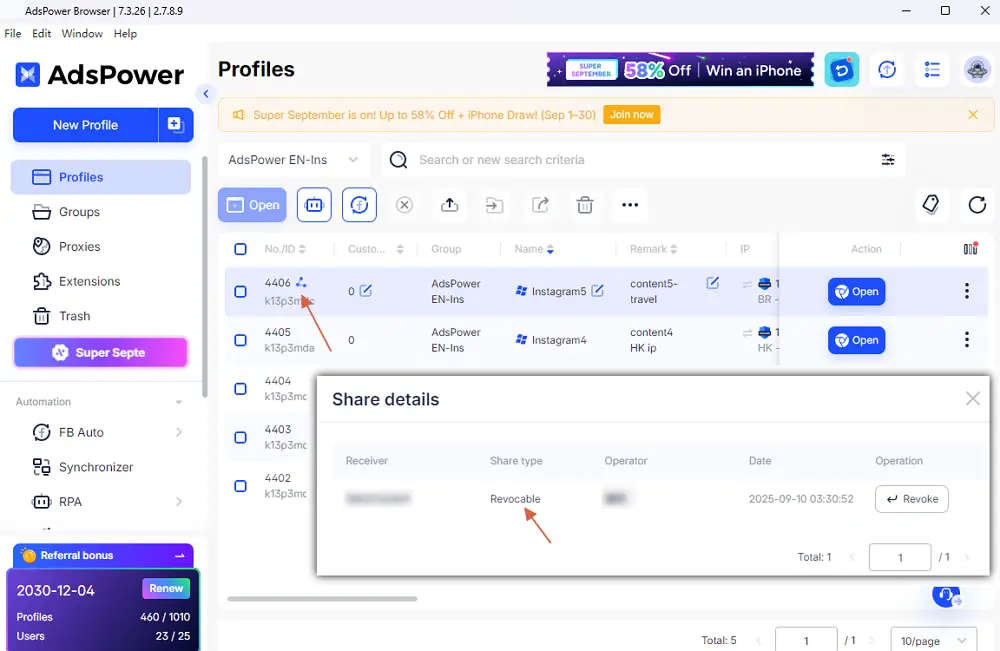The image size is (1000, 651).
Task: Refresh the profiles list
Action: coord(977,205)
